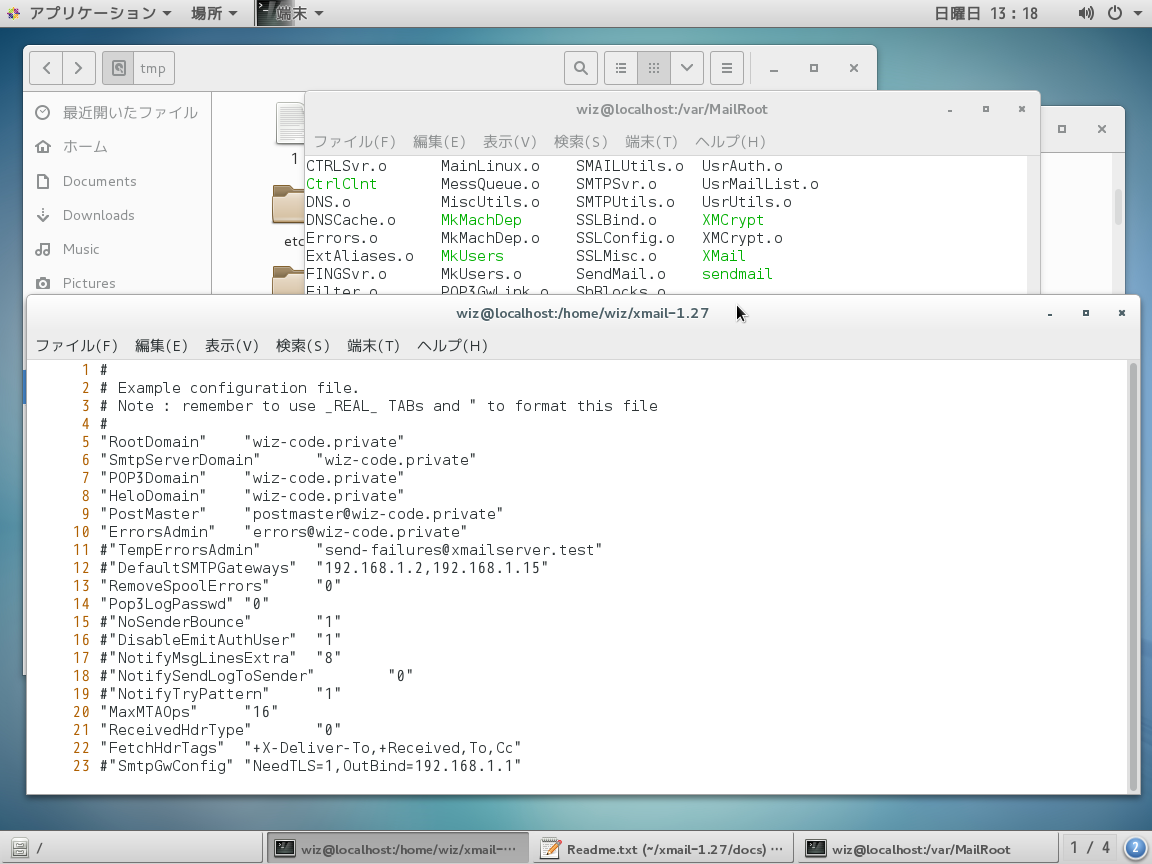Click the Pictures camera icon in the sidebar
The width and height of the screenshot is (1152, 864).
[x=43, y=283]
